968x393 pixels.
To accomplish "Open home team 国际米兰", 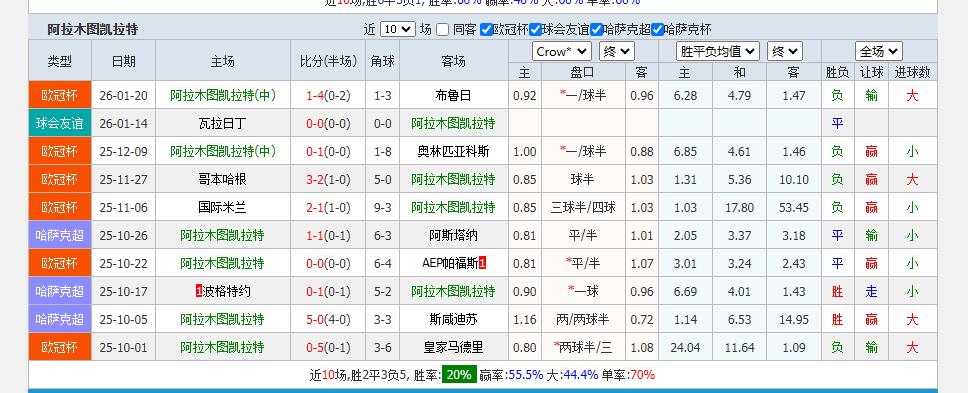I will 222,207.
